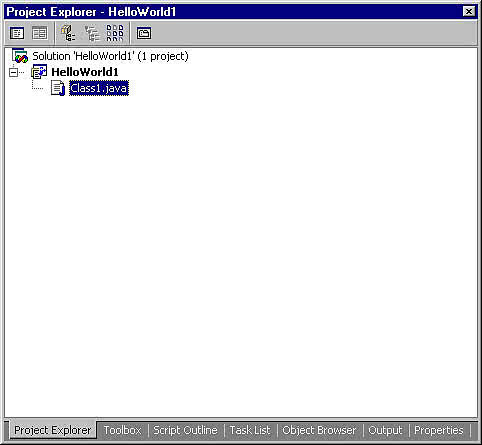Viewport: 482px width, 445px height.
Task: Click the Properties window toolbar icon
Action: [x=144, y=33]
